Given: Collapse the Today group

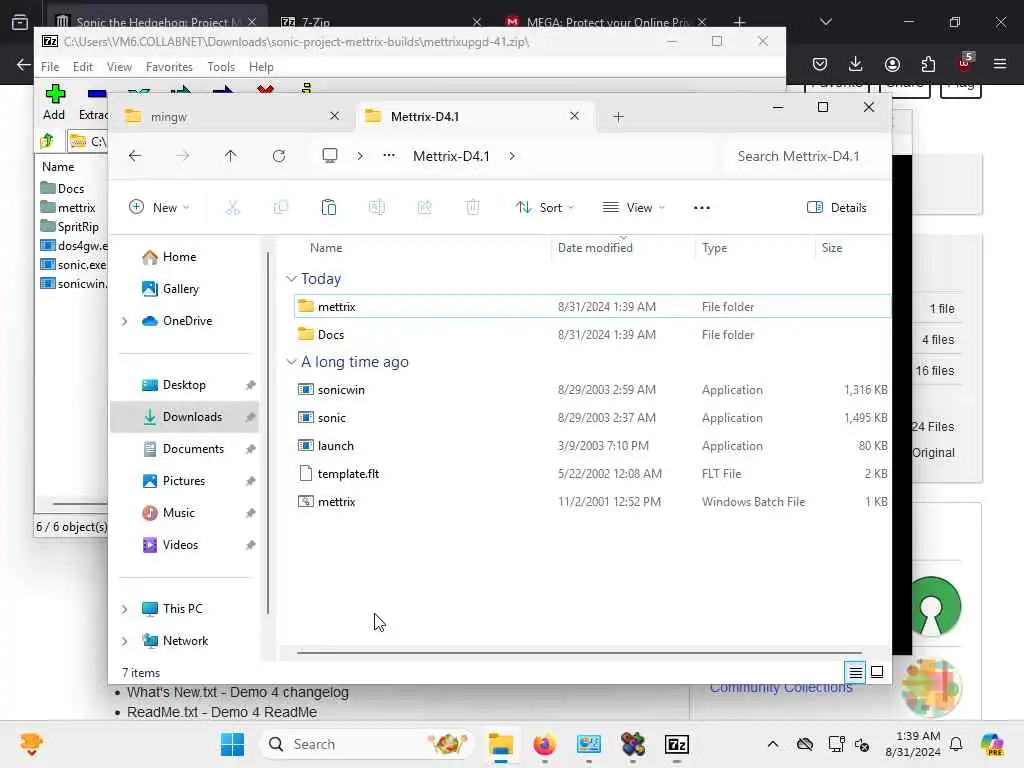Looking at the screenshot, I should pos(291,279).
